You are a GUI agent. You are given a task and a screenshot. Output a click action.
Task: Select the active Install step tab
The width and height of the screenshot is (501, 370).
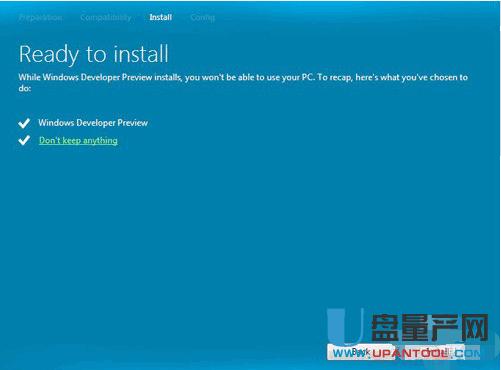coord(161,17)
